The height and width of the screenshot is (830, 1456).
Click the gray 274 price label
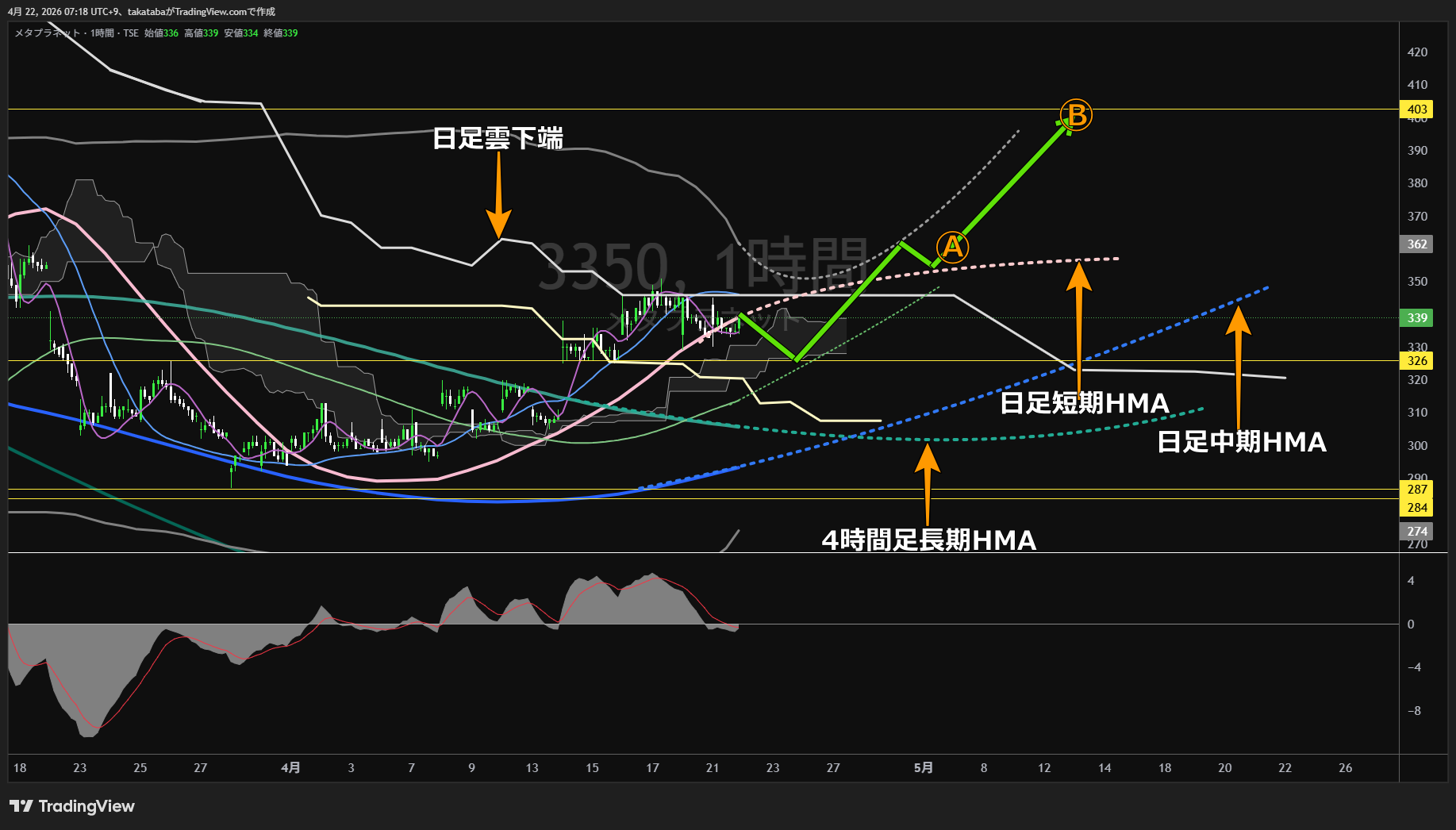coord(1417,532)
